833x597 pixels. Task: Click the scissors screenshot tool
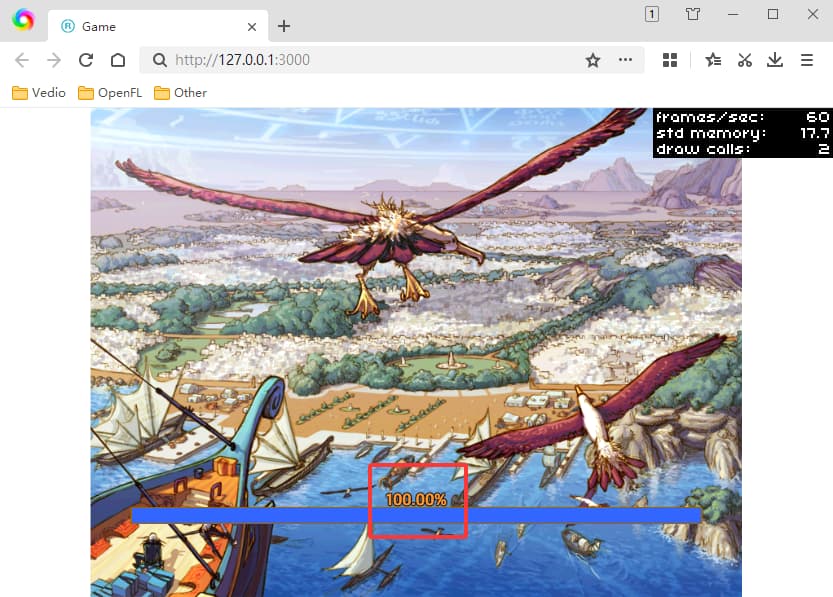click(744, 60)
